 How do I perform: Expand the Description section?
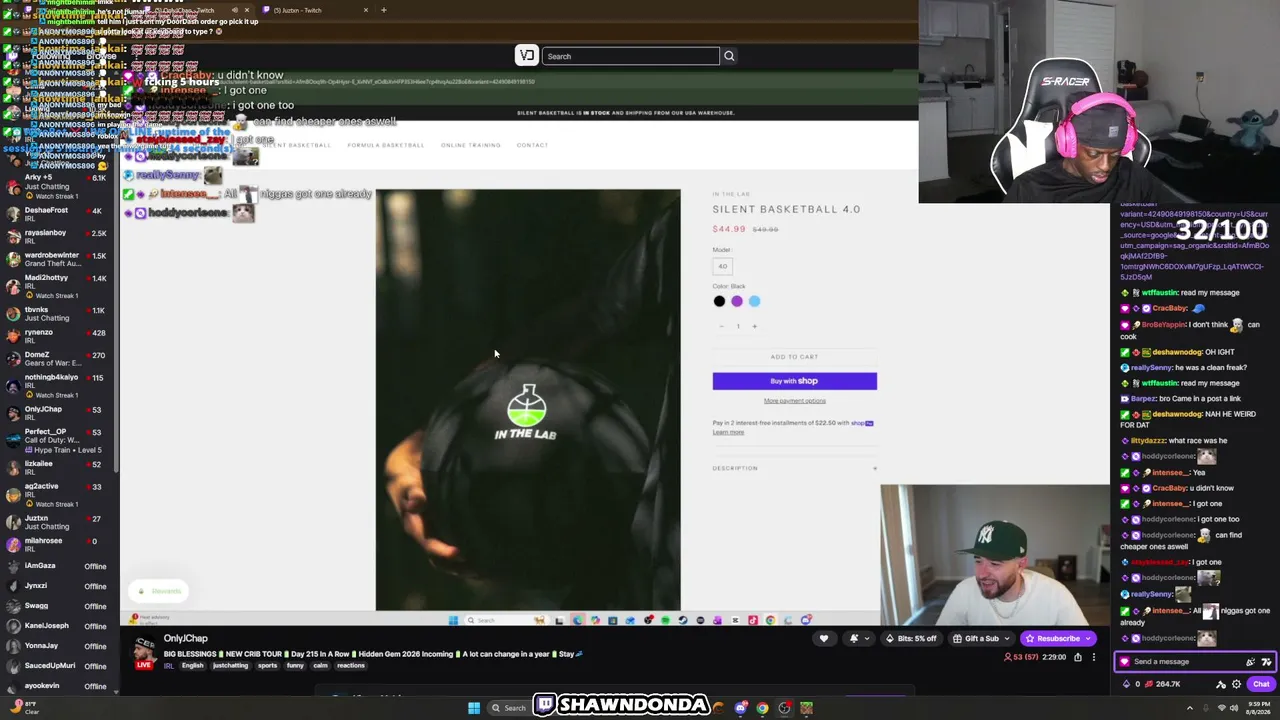(x=794, y=468)
